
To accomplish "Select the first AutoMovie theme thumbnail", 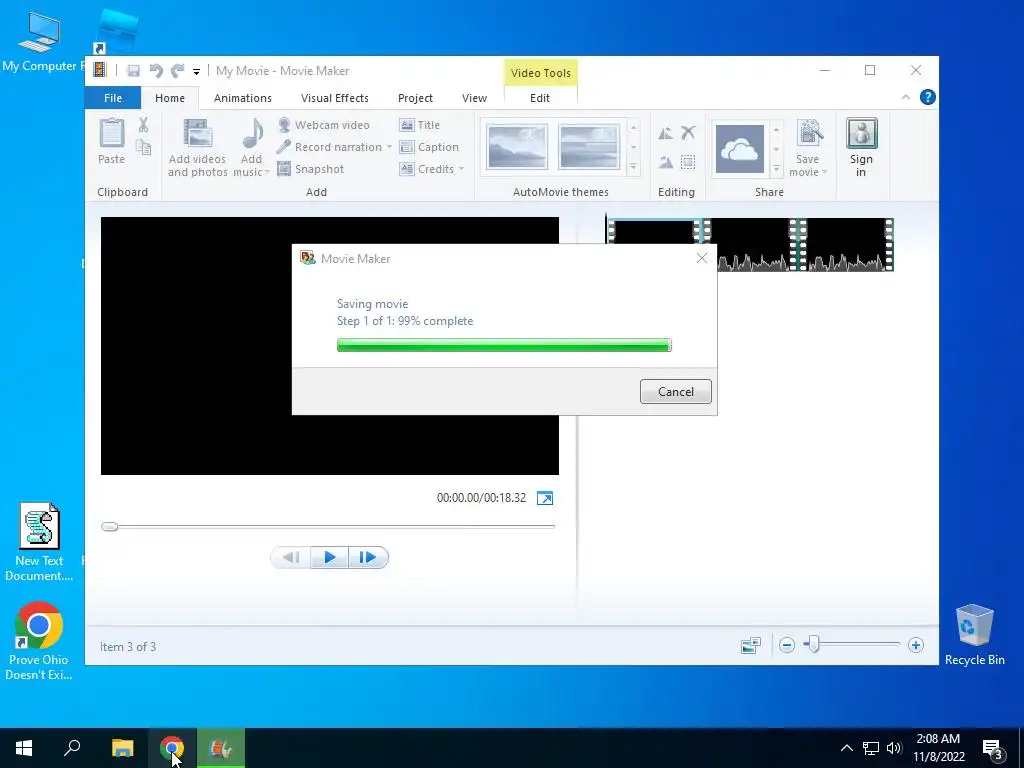I will coord(517,147).
